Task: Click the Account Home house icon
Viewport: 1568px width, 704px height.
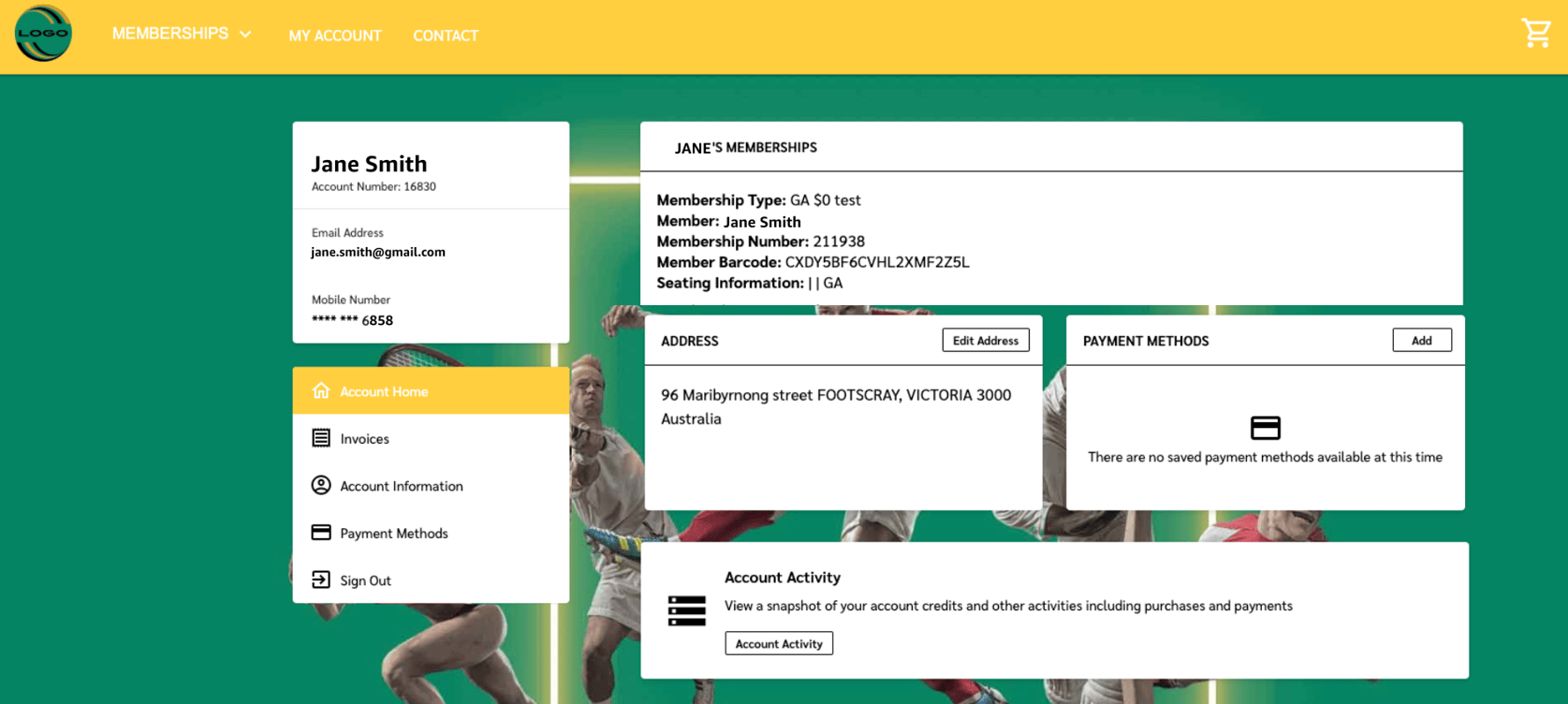Action: 321,390
